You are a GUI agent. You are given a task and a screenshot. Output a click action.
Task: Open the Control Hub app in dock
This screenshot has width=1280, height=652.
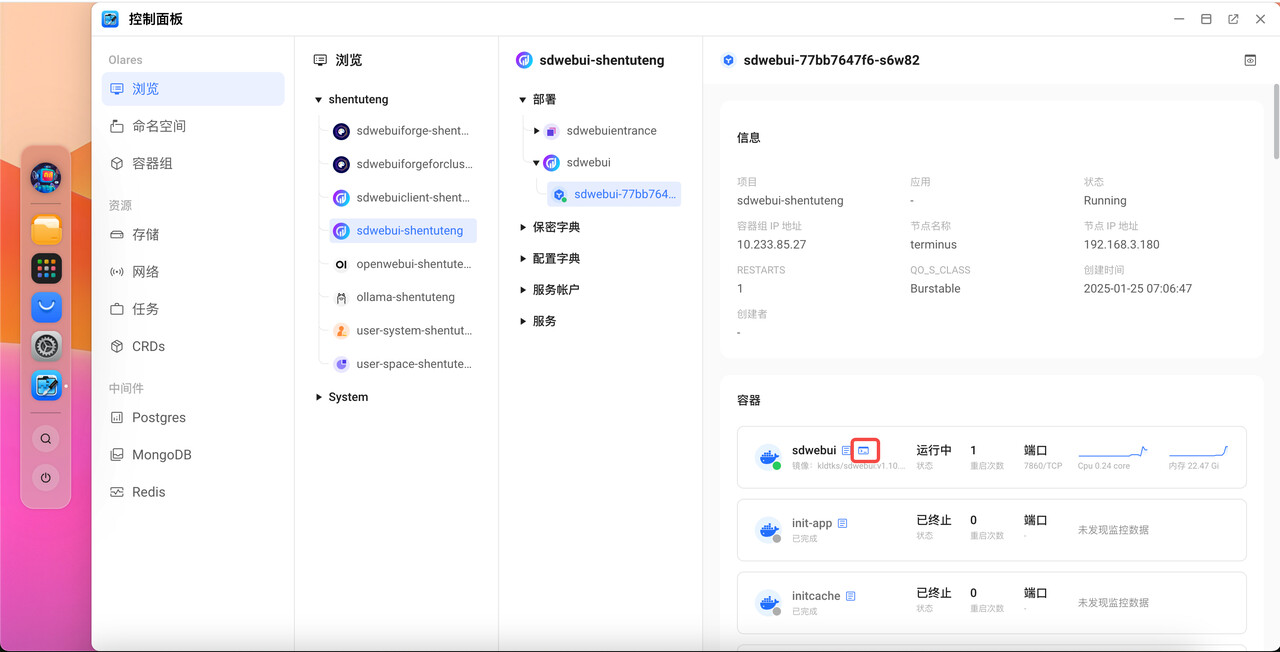[x=46, y=385]
